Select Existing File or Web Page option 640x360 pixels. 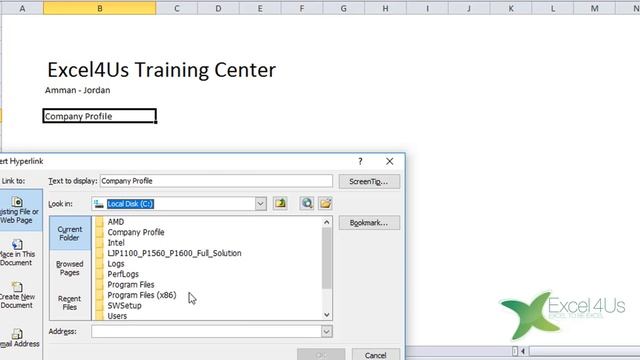coord(19,211)
